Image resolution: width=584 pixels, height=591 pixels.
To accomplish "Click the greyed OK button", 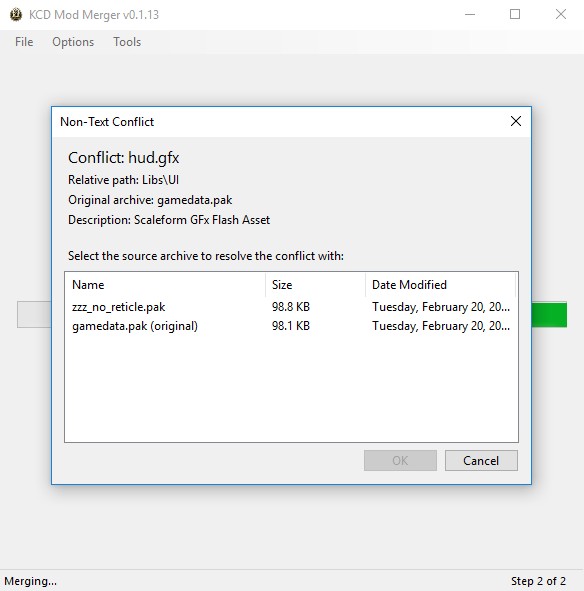I will point(400,461).
